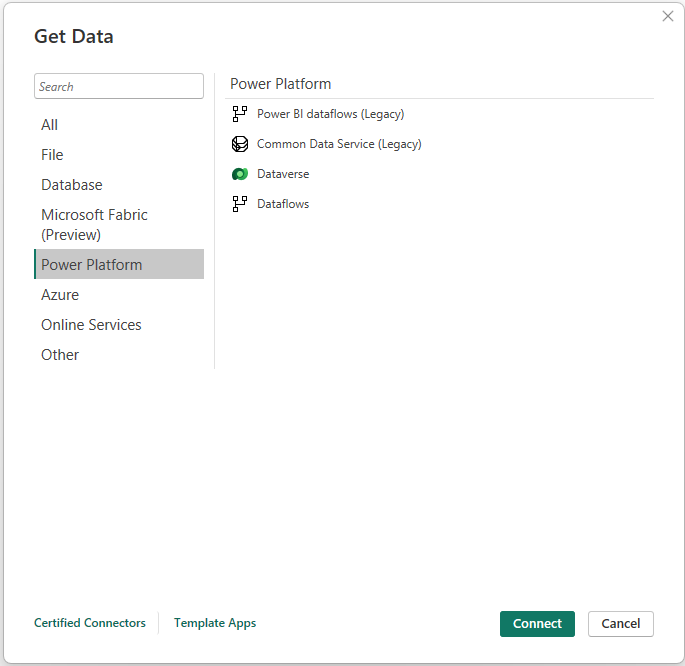Screen dimensions: 685x666
Task: Follow the Template Apps link
Action: (215, 623)
